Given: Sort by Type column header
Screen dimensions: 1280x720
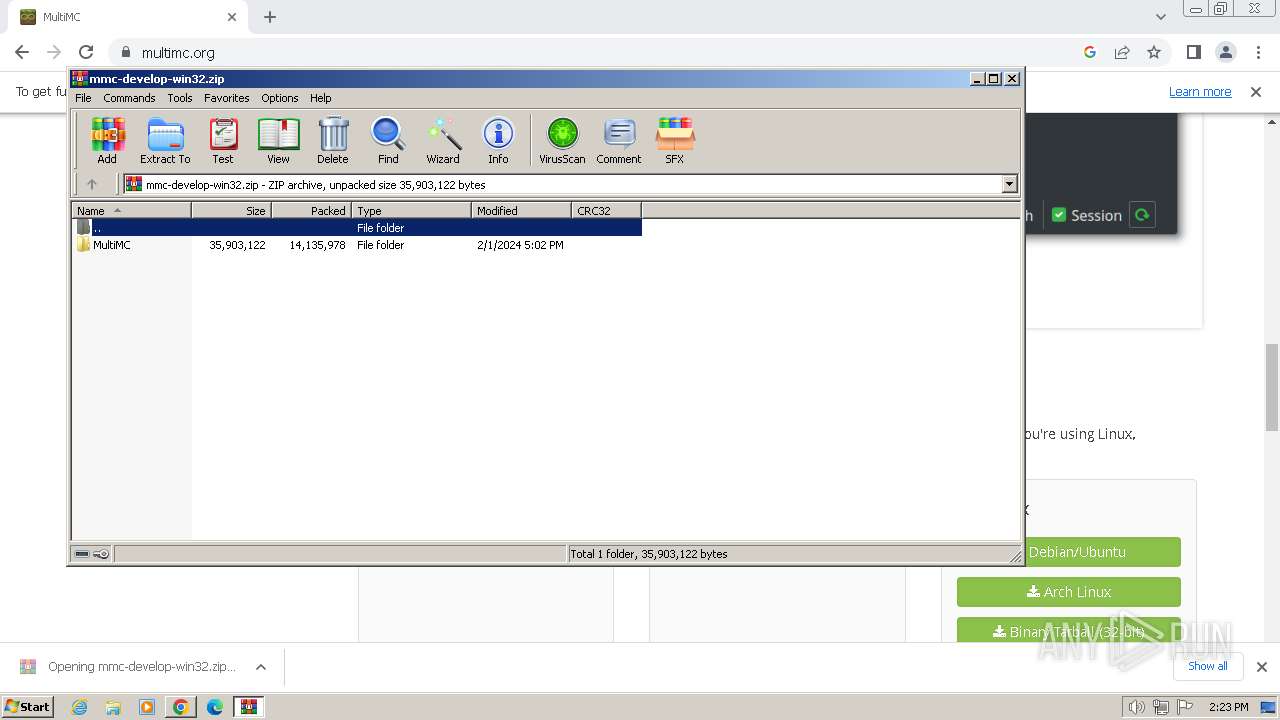Looking at the screenshot, I should coord(411,210).
